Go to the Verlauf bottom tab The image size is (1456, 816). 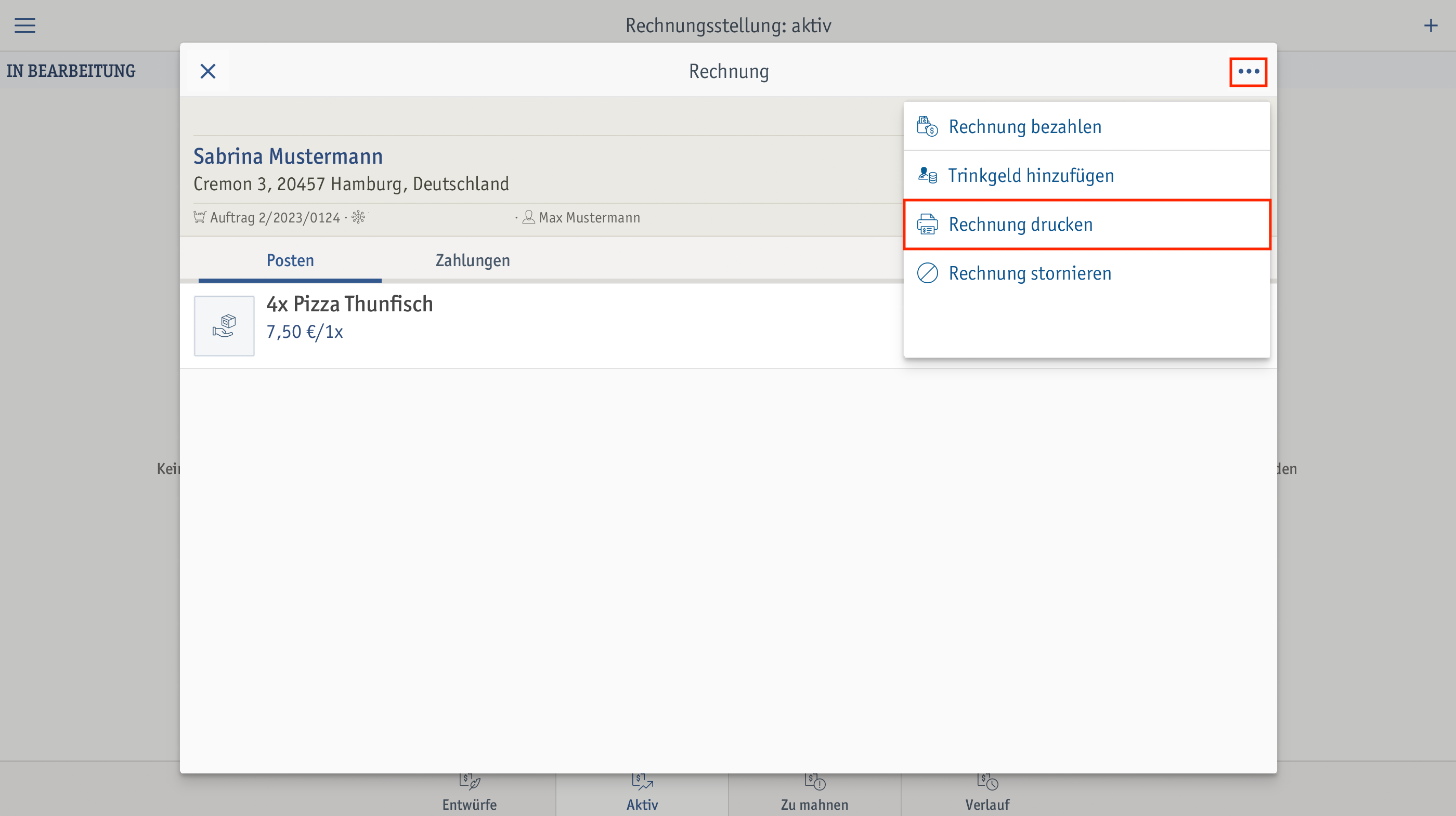[987, 794]
